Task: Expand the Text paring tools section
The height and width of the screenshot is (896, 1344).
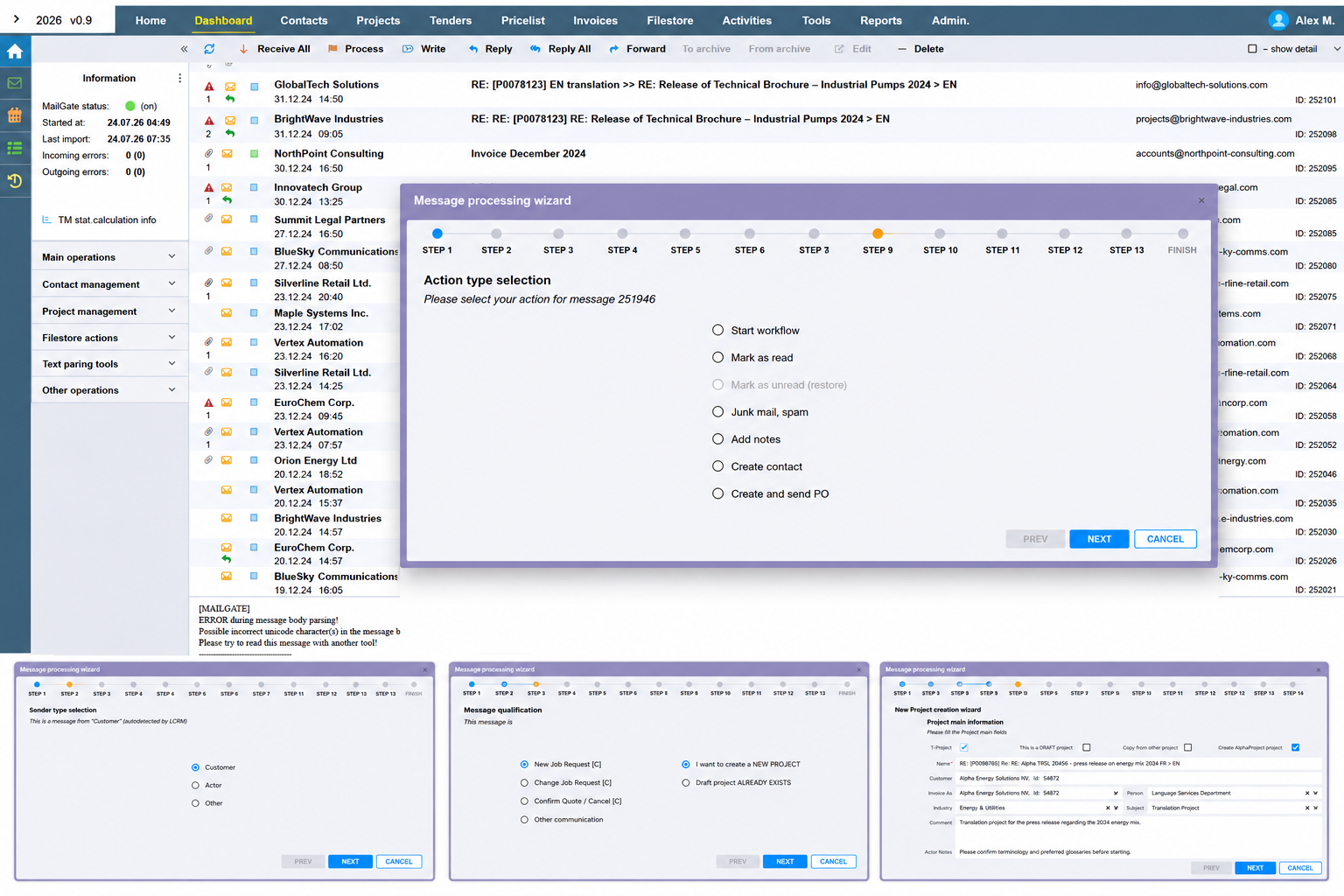Action: point(108,364)
